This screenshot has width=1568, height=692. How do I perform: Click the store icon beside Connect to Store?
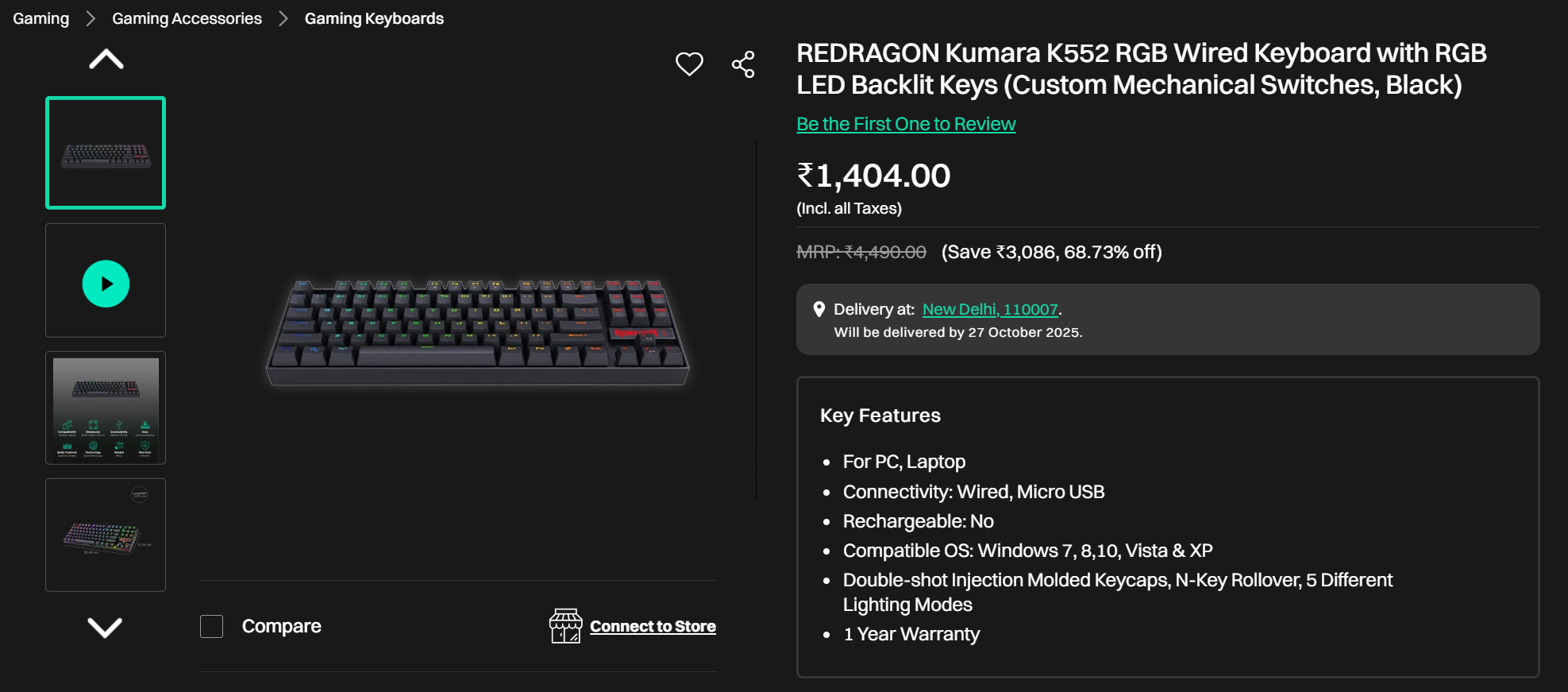point(565,626)
